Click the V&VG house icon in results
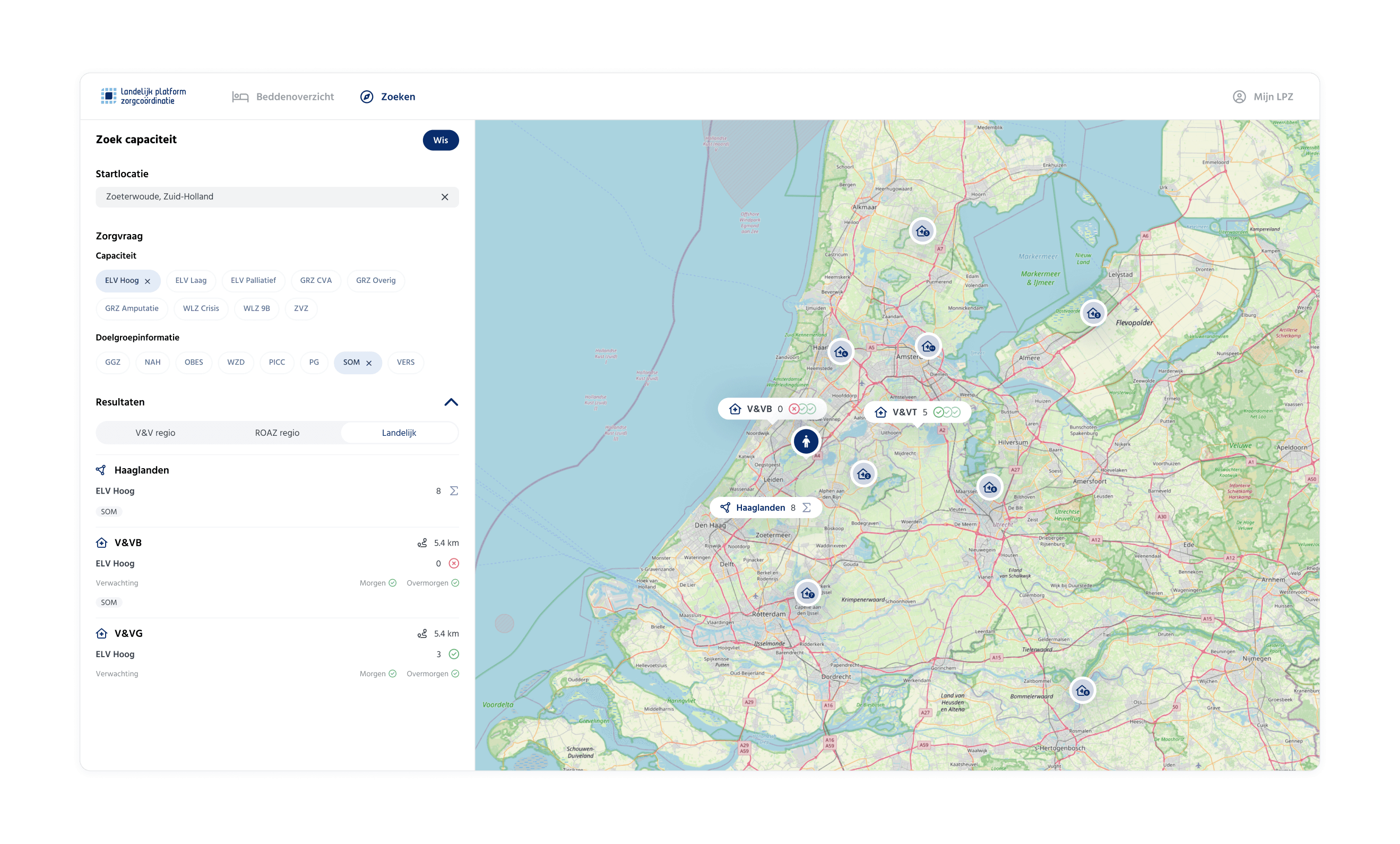 tap(102, 633)
